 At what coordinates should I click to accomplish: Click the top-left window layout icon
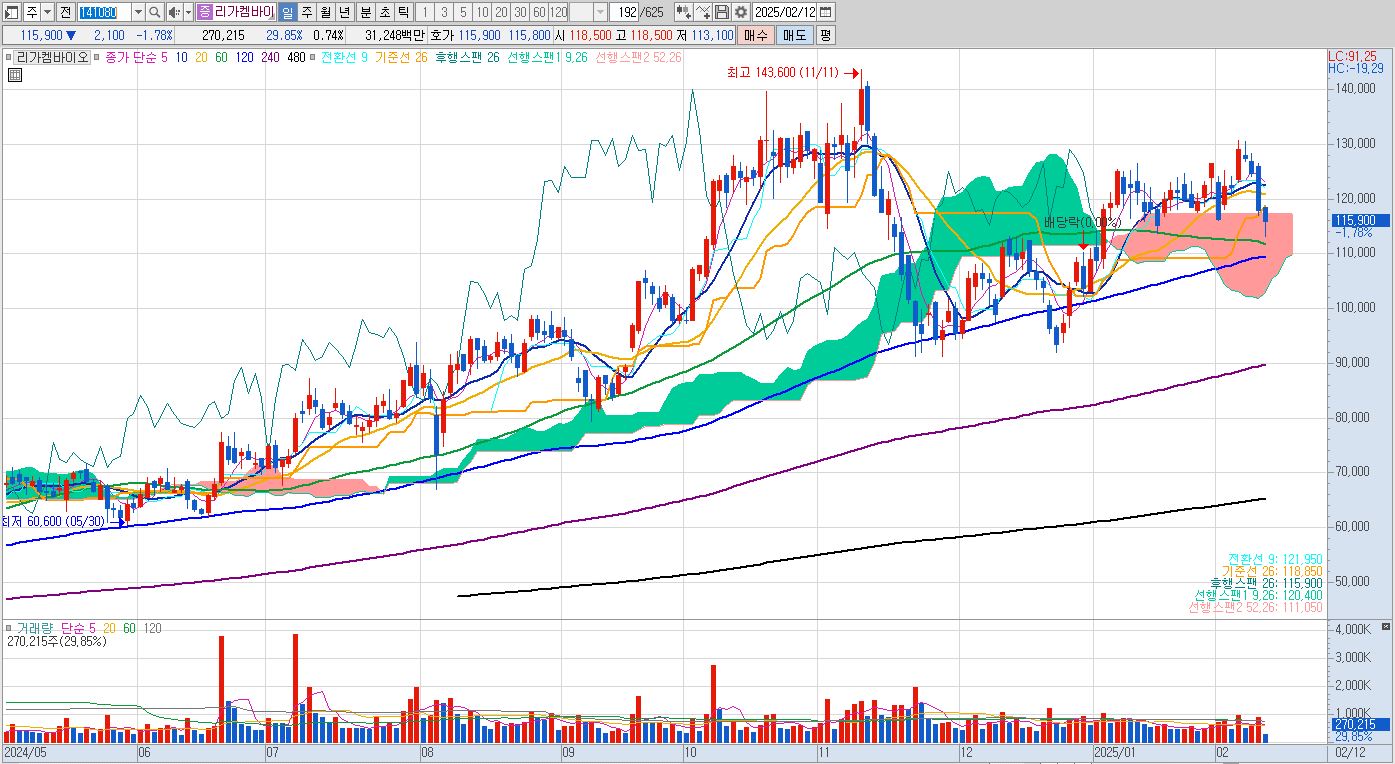[11, 12]
